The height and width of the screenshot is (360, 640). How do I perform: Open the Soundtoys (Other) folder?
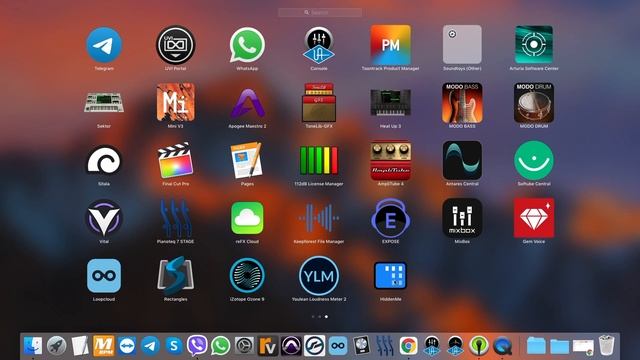[x=462, y=45]
